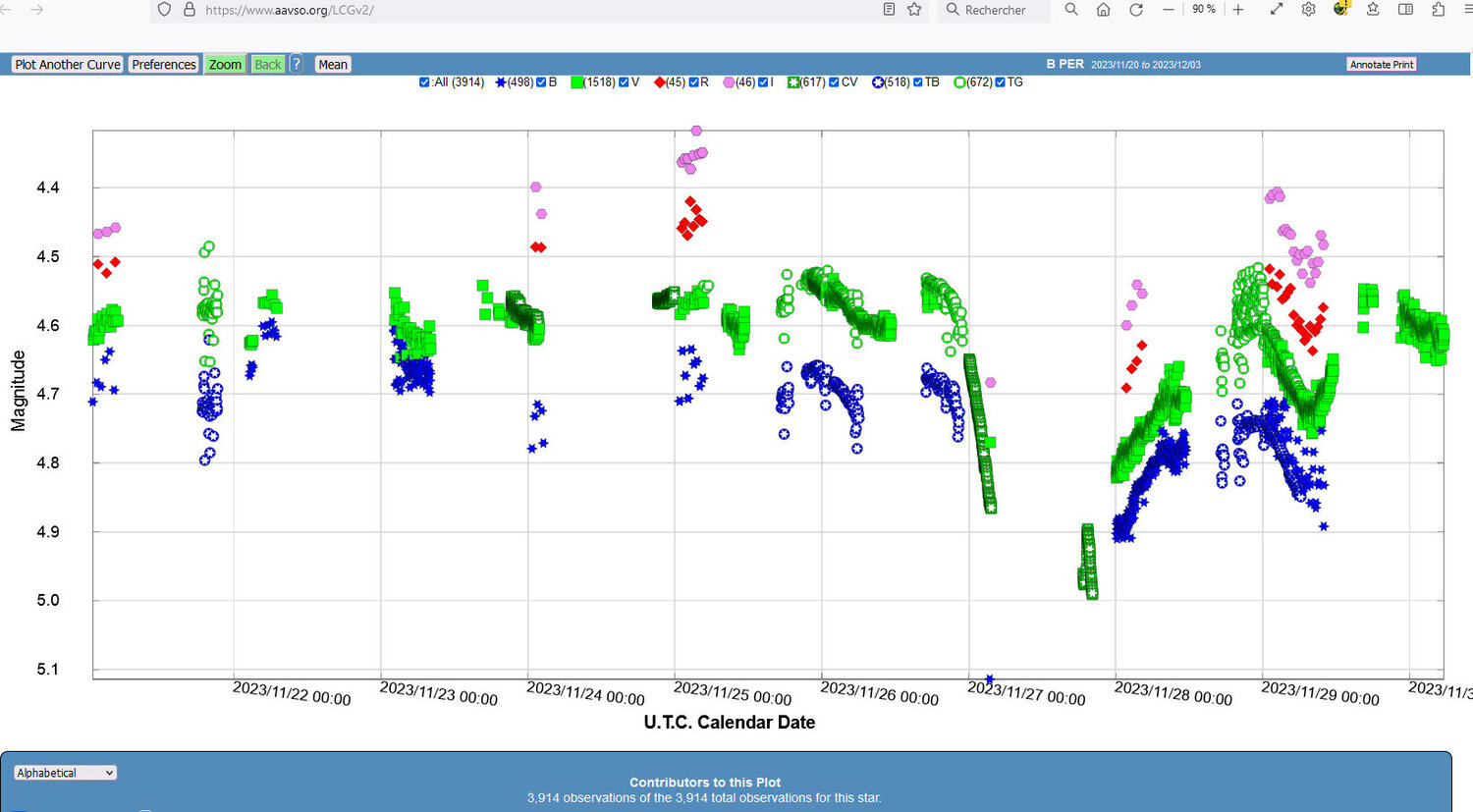
Task: Click the 'Contributors to this Plot' heading
Action: 705,783
